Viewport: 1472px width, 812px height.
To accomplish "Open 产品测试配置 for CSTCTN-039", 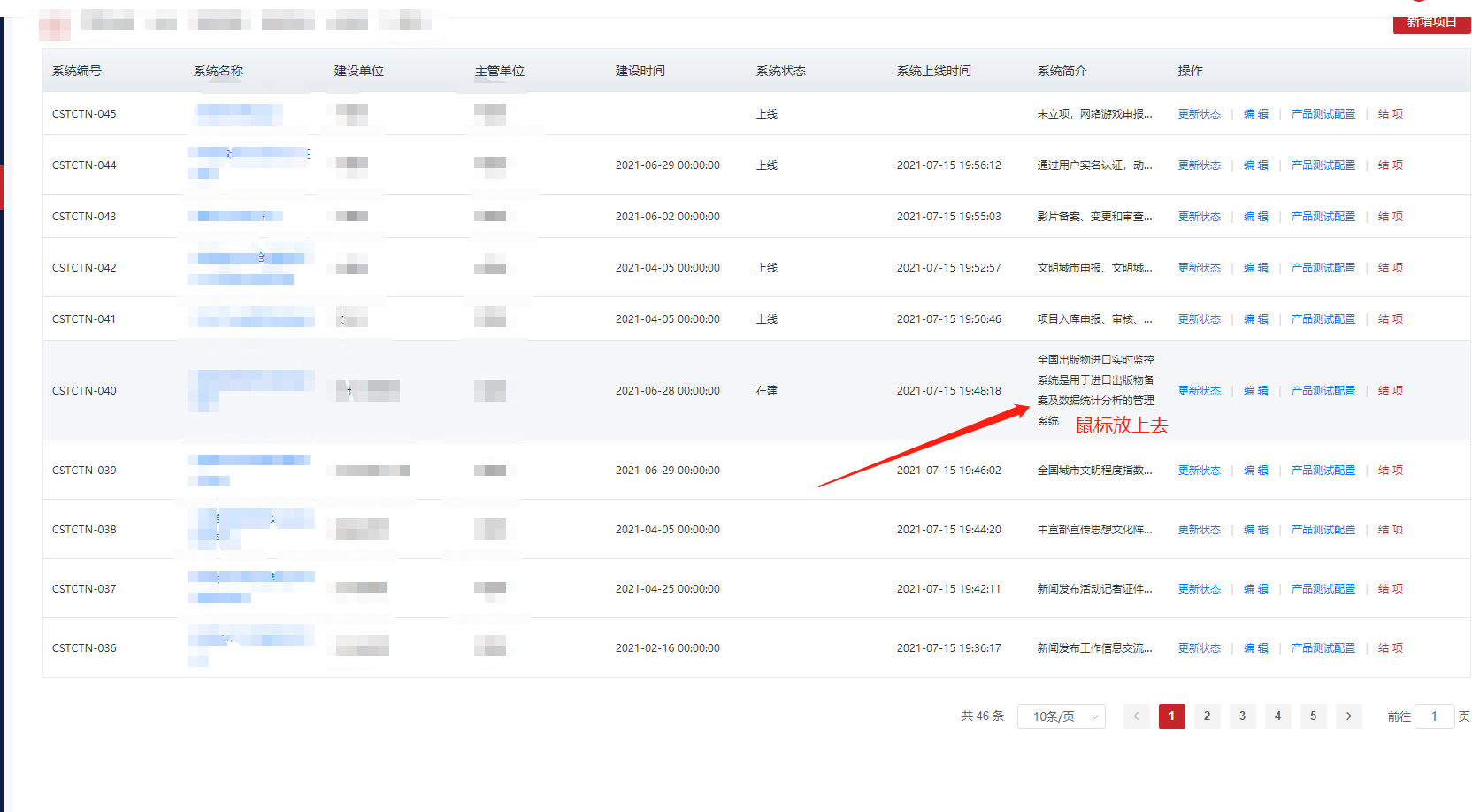I will [x=1322, y=471].
